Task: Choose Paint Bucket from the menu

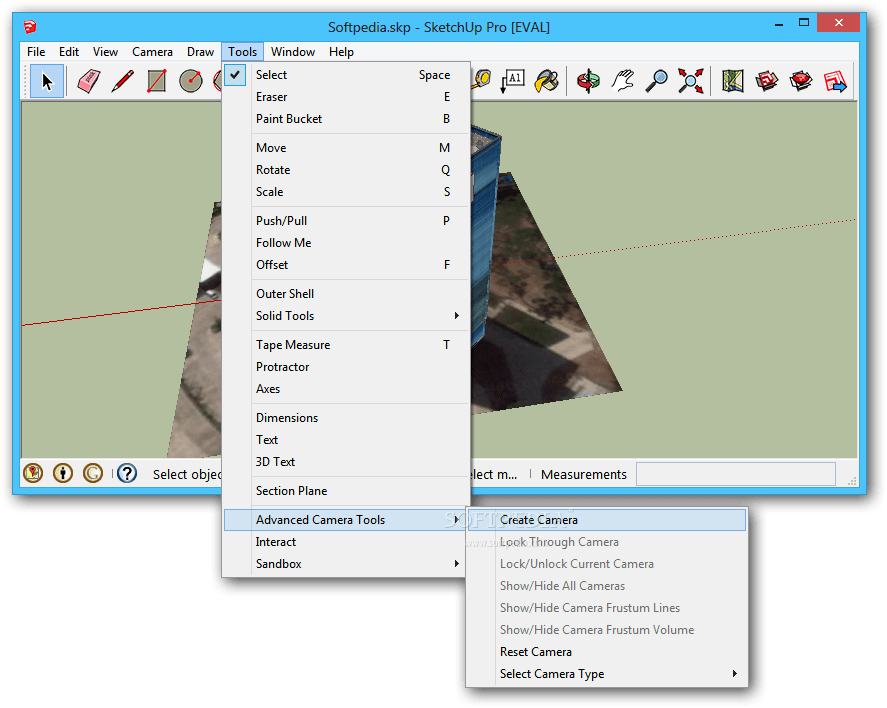Action: pos(346,119)
